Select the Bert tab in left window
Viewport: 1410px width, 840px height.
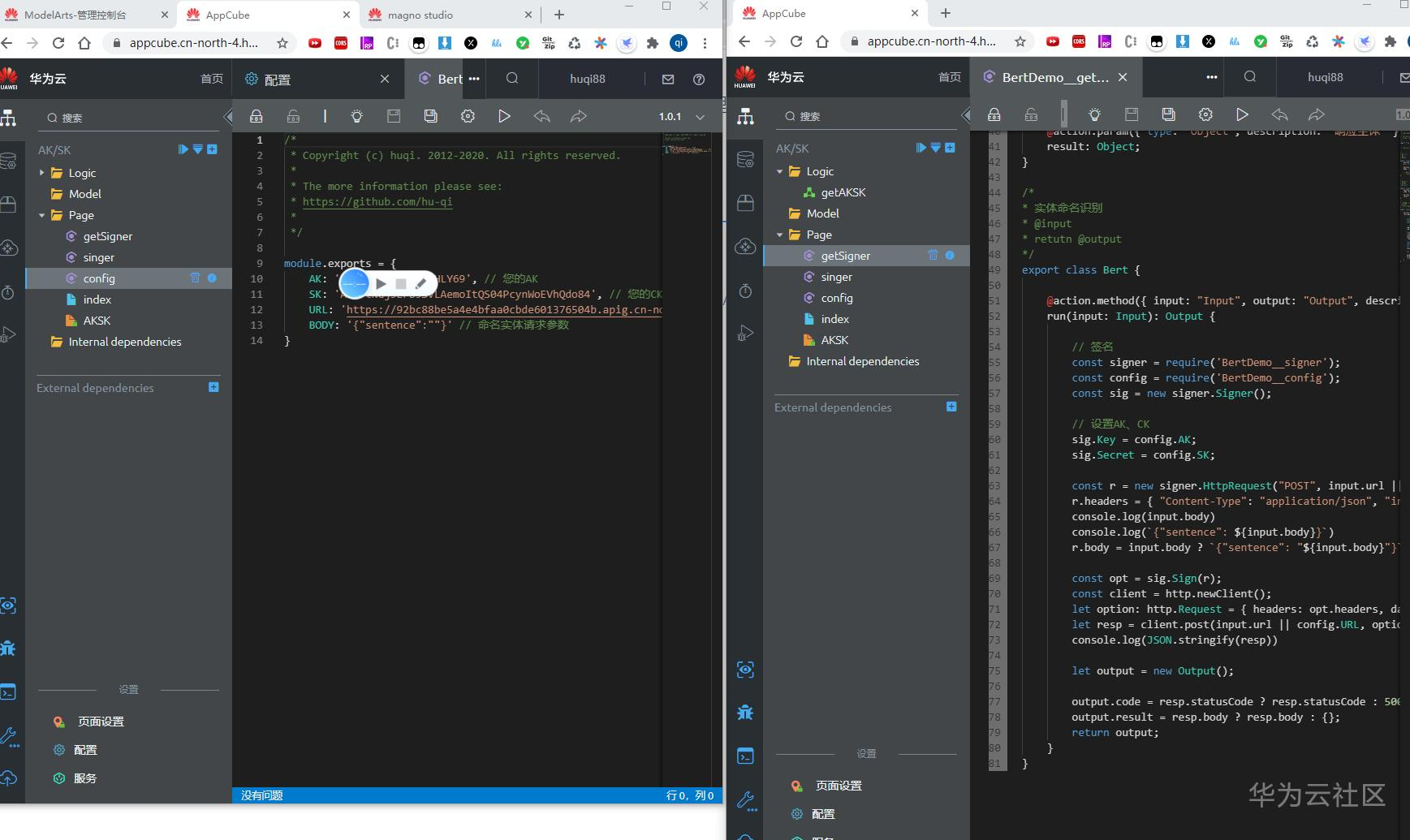point(441,79)
